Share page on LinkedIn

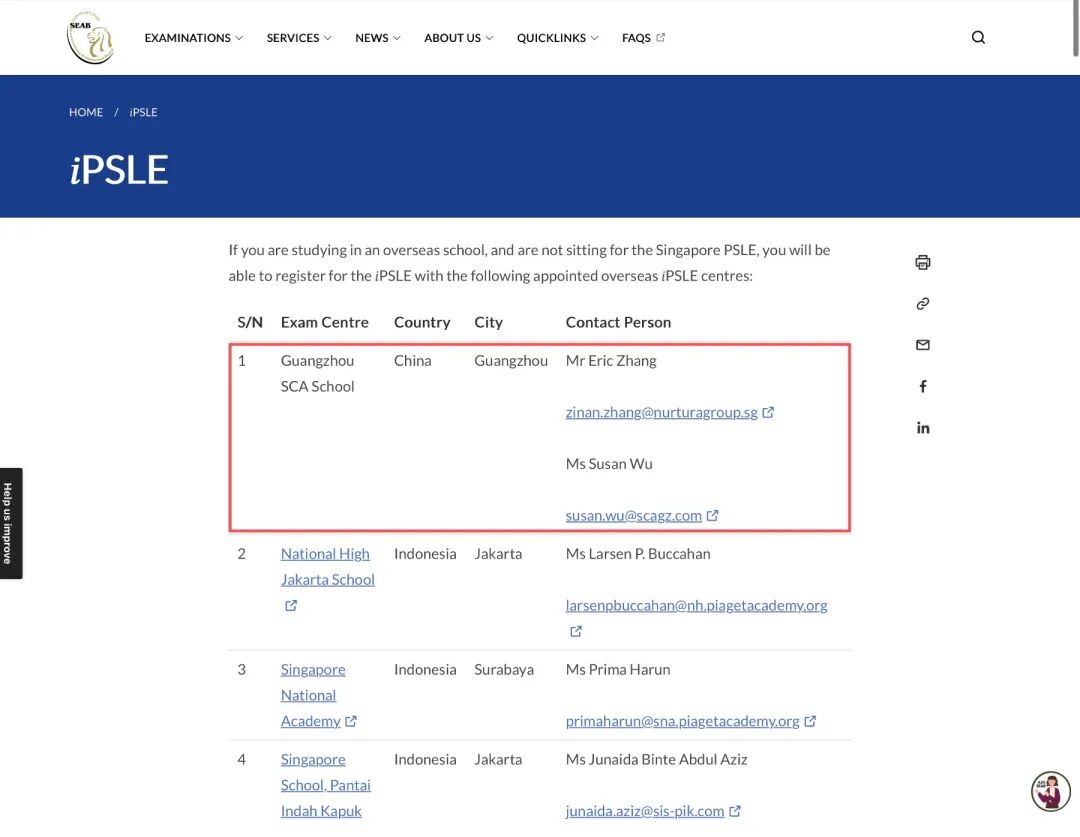[x=923, y=428]
